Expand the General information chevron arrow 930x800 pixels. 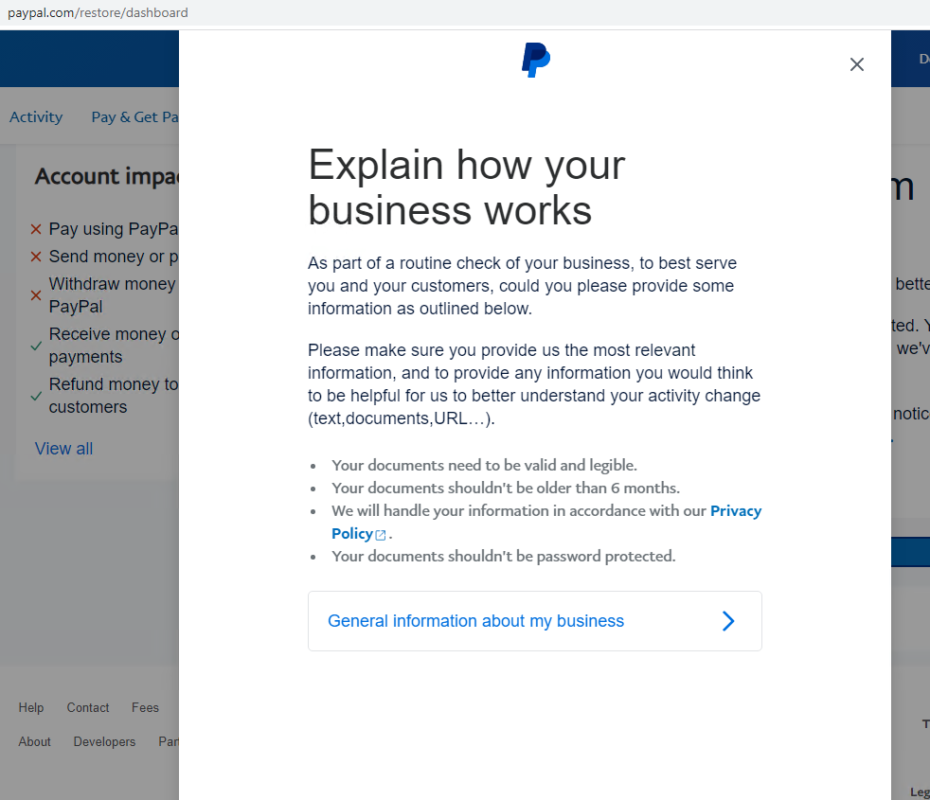tap(728, 621)
